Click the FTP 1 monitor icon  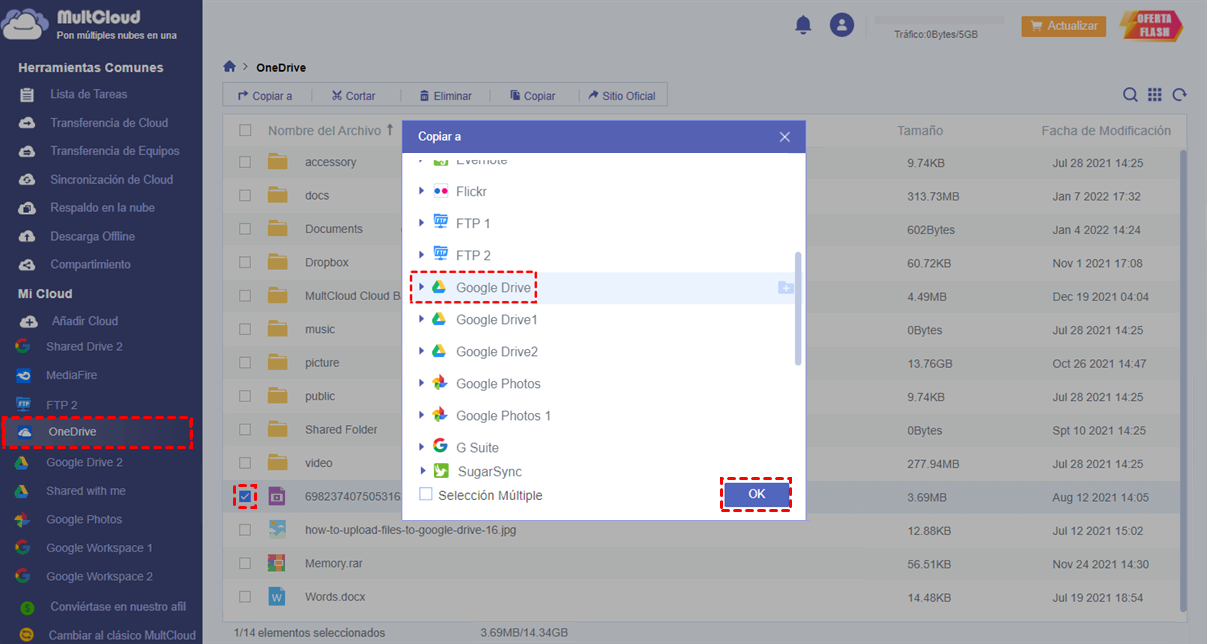tap(440, 222)
